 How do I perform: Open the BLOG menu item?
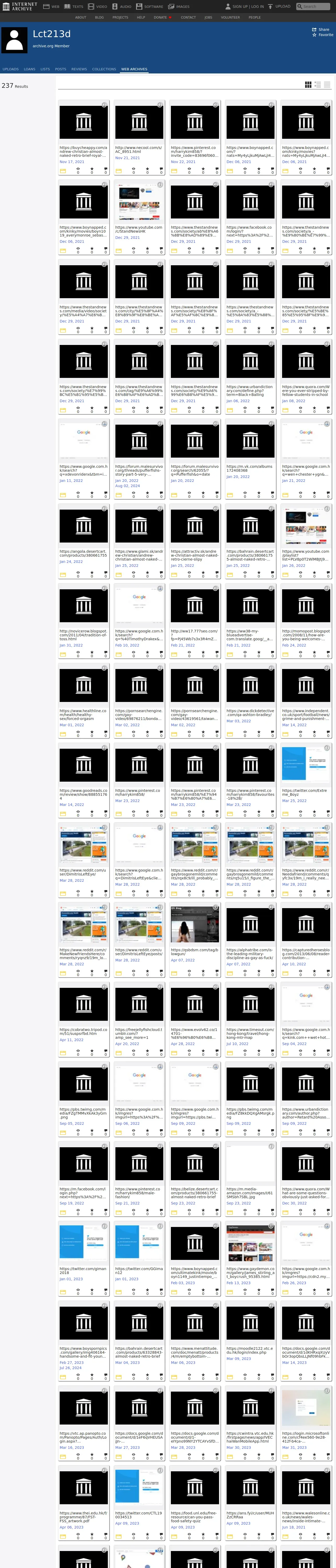point(99,18)
